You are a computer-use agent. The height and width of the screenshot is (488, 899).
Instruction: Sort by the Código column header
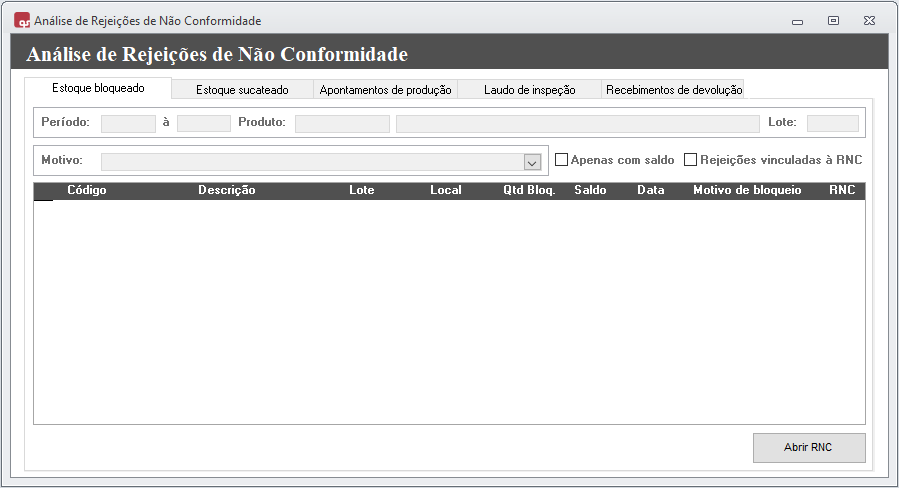pyautogui.click(x=87, y=190)
